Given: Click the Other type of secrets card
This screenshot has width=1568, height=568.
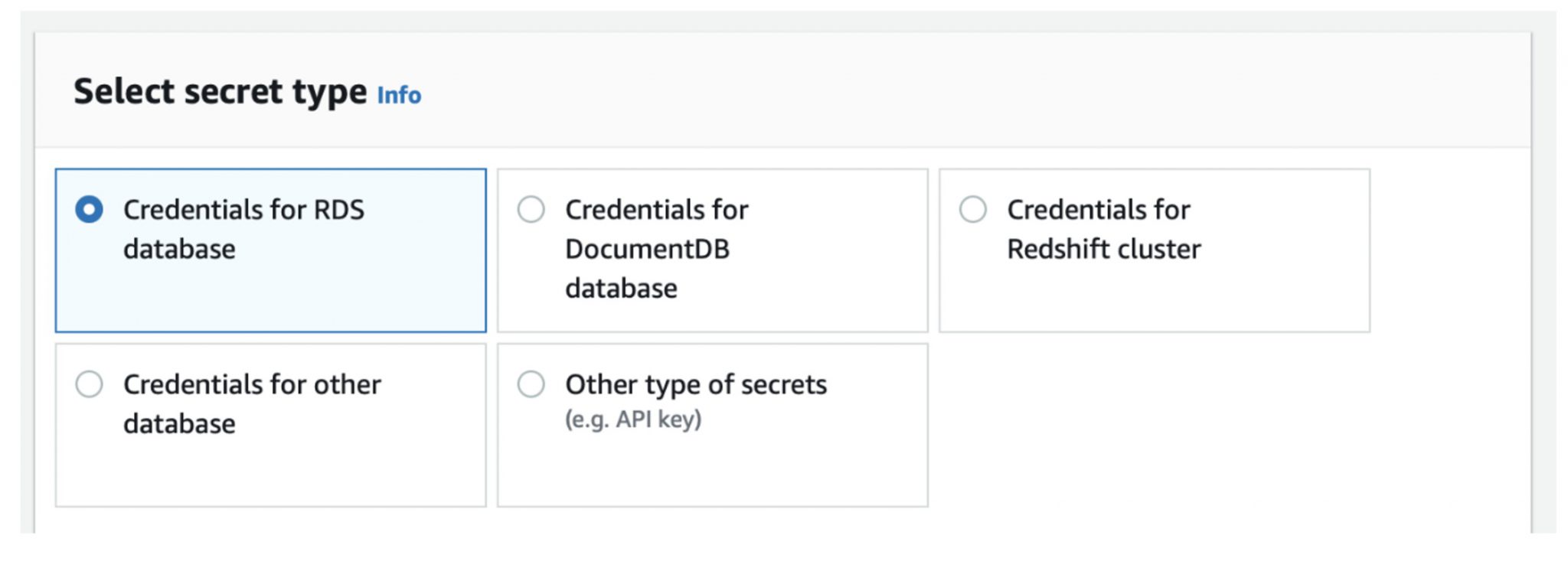Looking at the screenshot, I should pos(711,426).
